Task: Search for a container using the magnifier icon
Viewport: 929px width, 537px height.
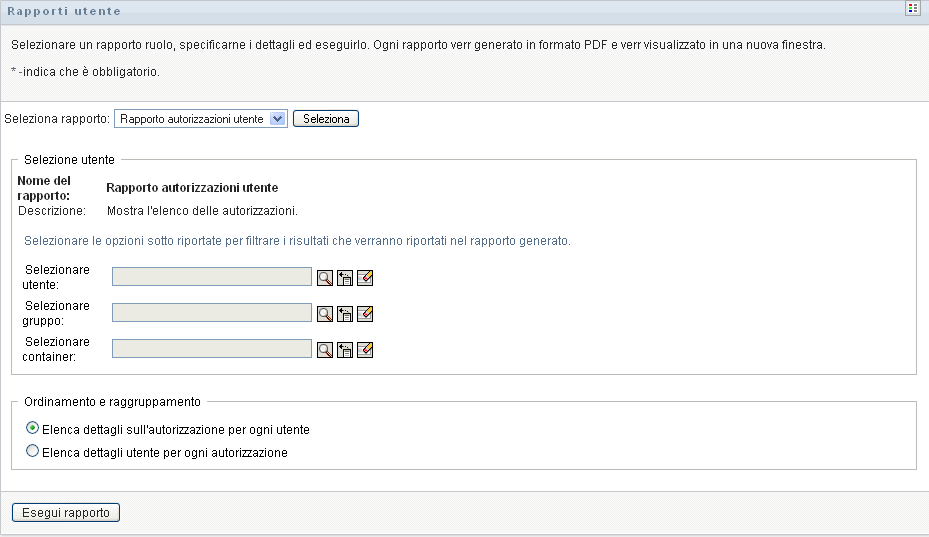Action: pos(325,350)
